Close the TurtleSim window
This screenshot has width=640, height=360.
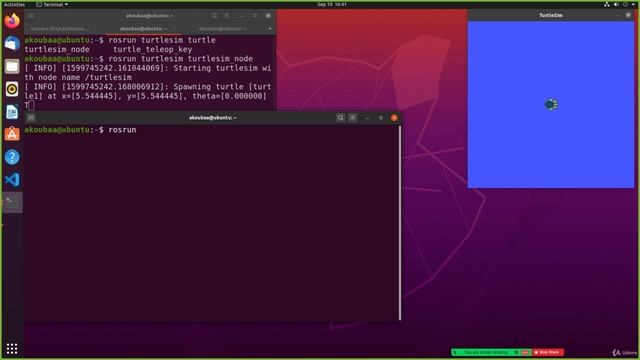(628, 15)
